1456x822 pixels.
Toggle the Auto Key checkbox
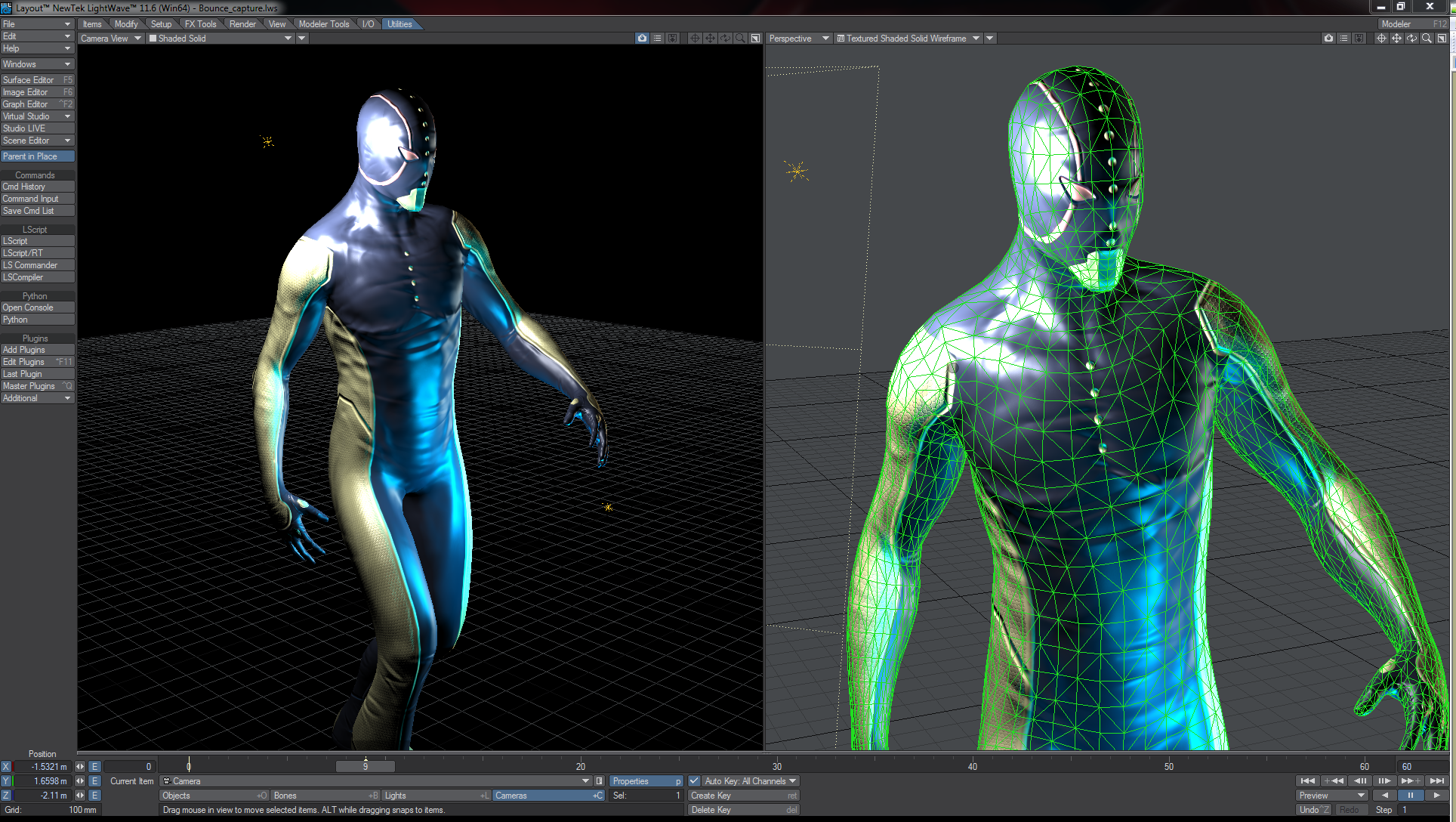coord(694,781)
